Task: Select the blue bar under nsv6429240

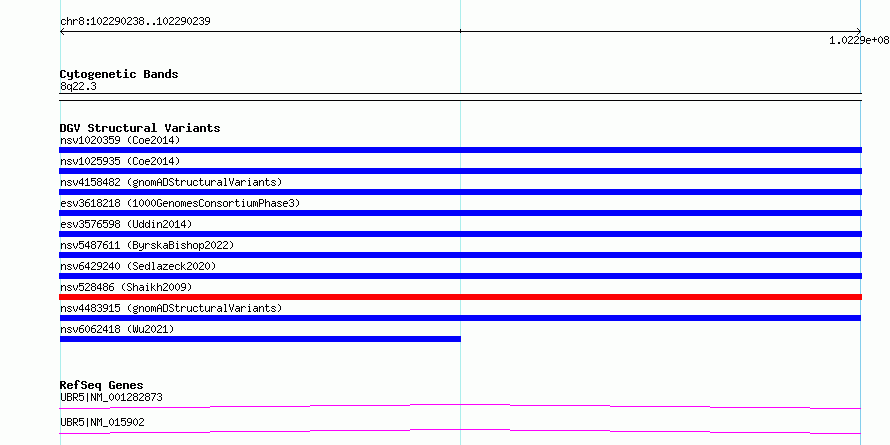Action: (x=460, y=276)
